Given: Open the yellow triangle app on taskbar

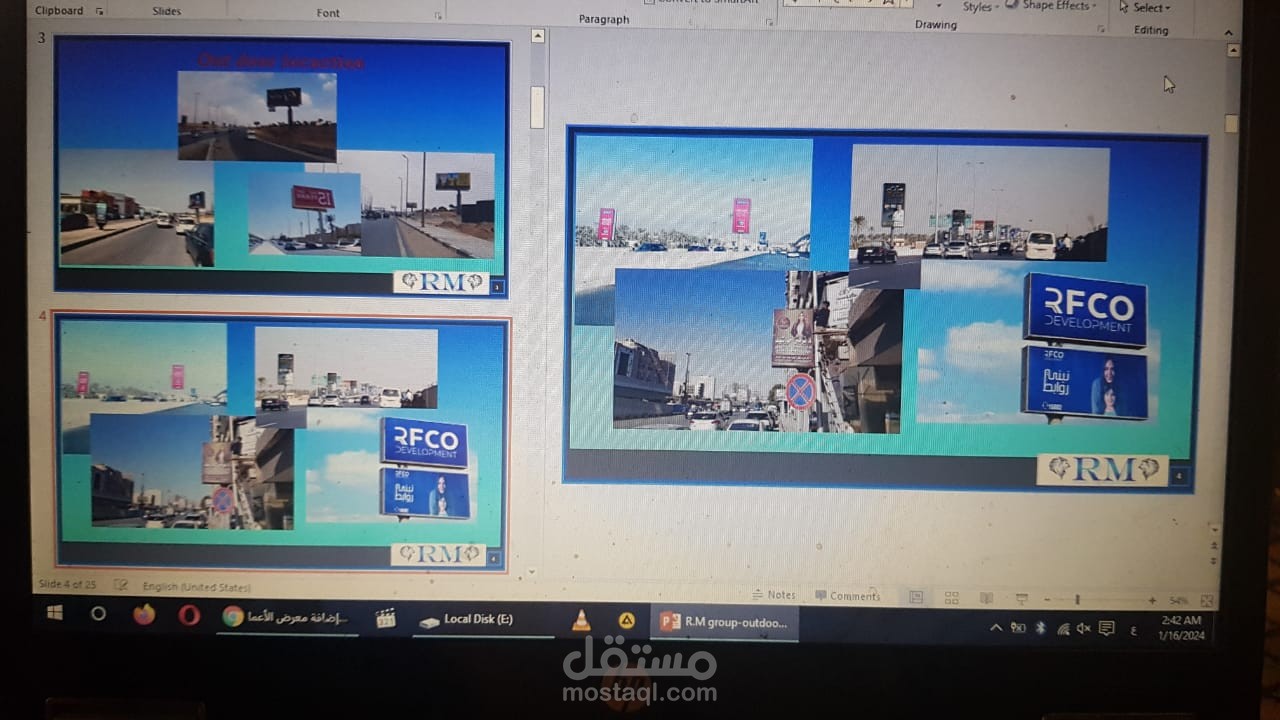Looking at the screenshot, I should pyautogui.click(x=627, y=621).
